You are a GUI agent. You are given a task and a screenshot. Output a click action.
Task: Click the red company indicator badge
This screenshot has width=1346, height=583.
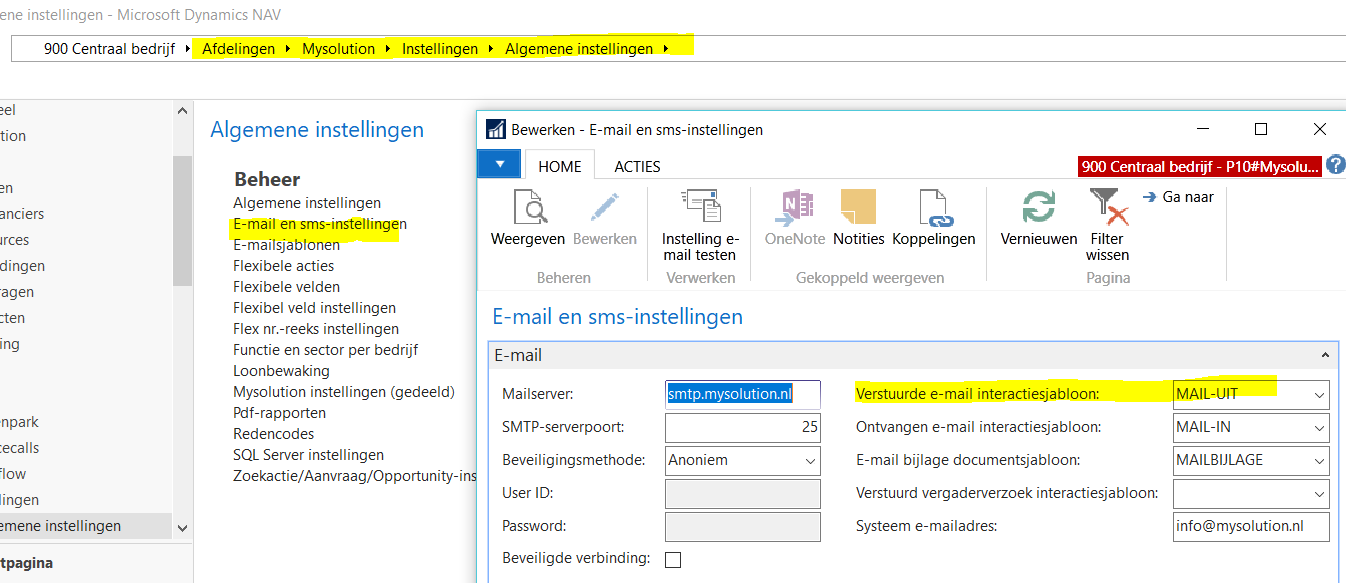[x=1200, y=166]
